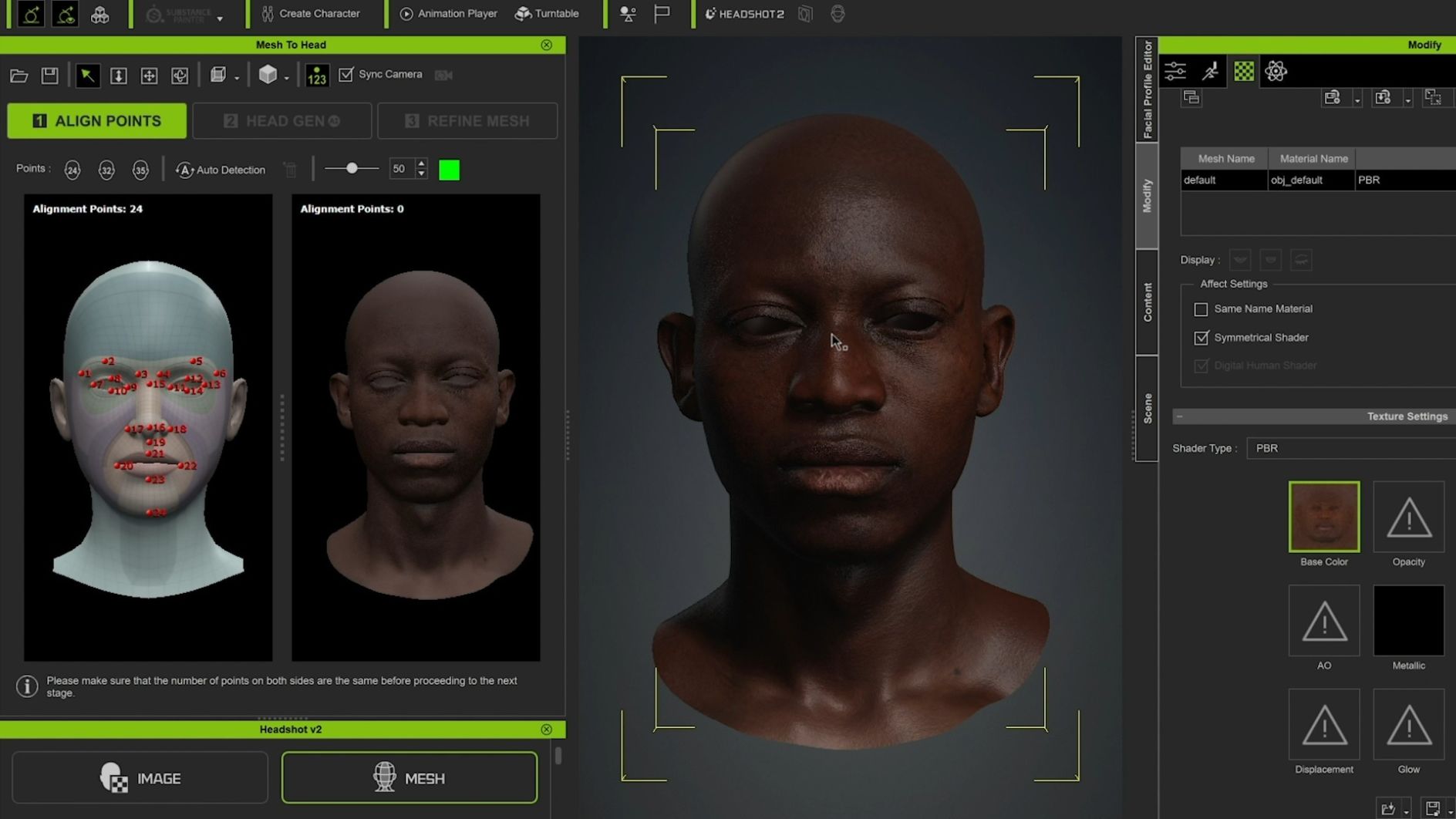This screenshot has height=819, width=1456.
Task: Activate the rotate camera tool
Action: [179, 75]
